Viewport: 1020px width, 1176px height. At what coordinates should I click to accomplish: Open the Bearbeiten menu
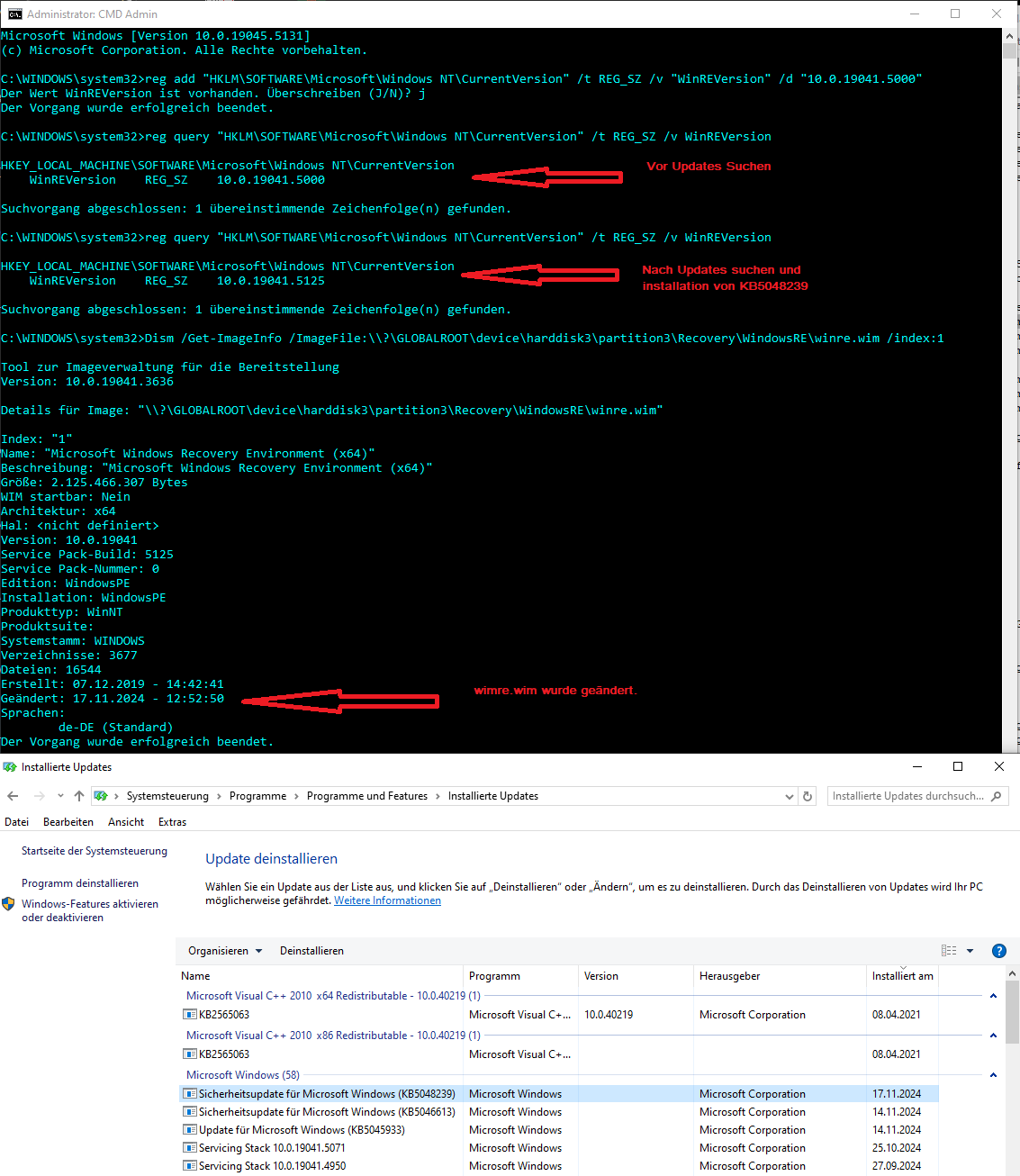(68, 822)
